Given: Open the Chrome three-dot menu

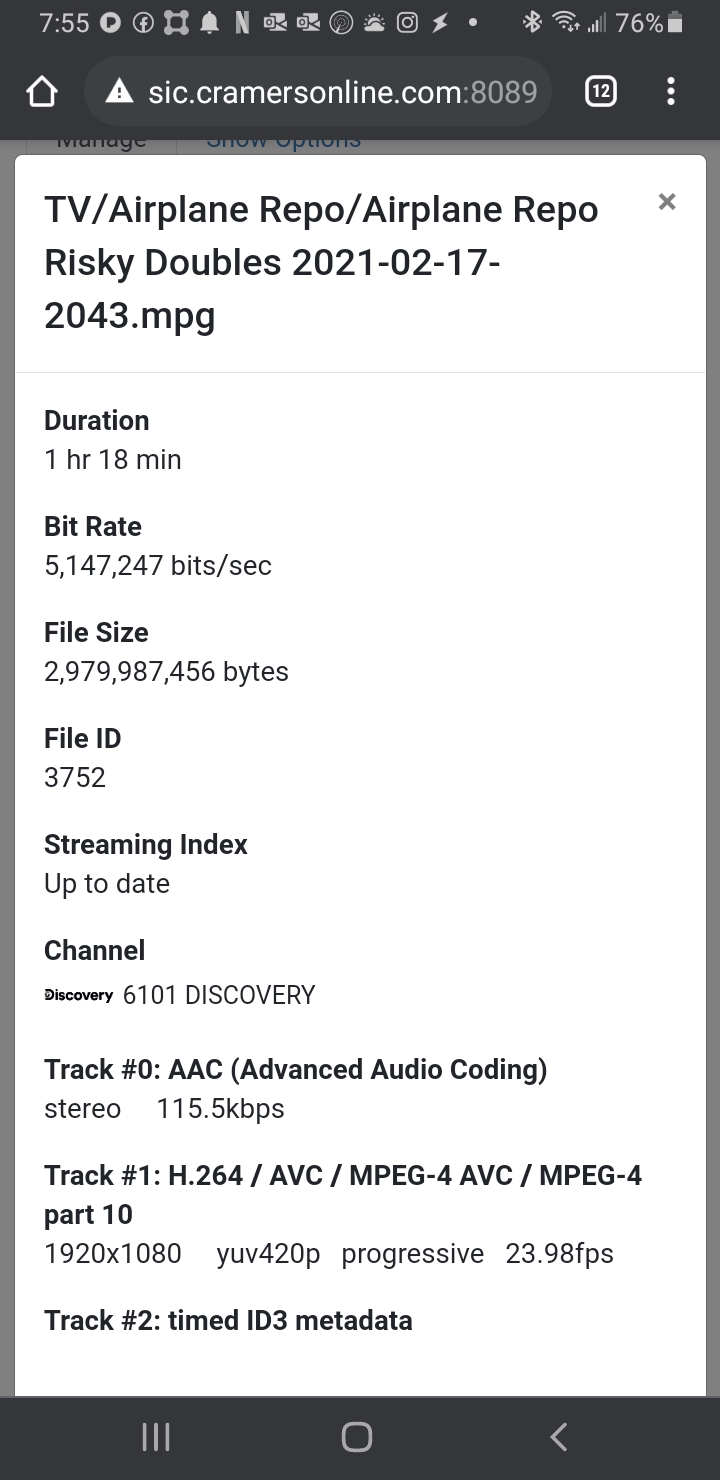Looking at the screenshot, I should pyautogui.click(x=670, y=92).
